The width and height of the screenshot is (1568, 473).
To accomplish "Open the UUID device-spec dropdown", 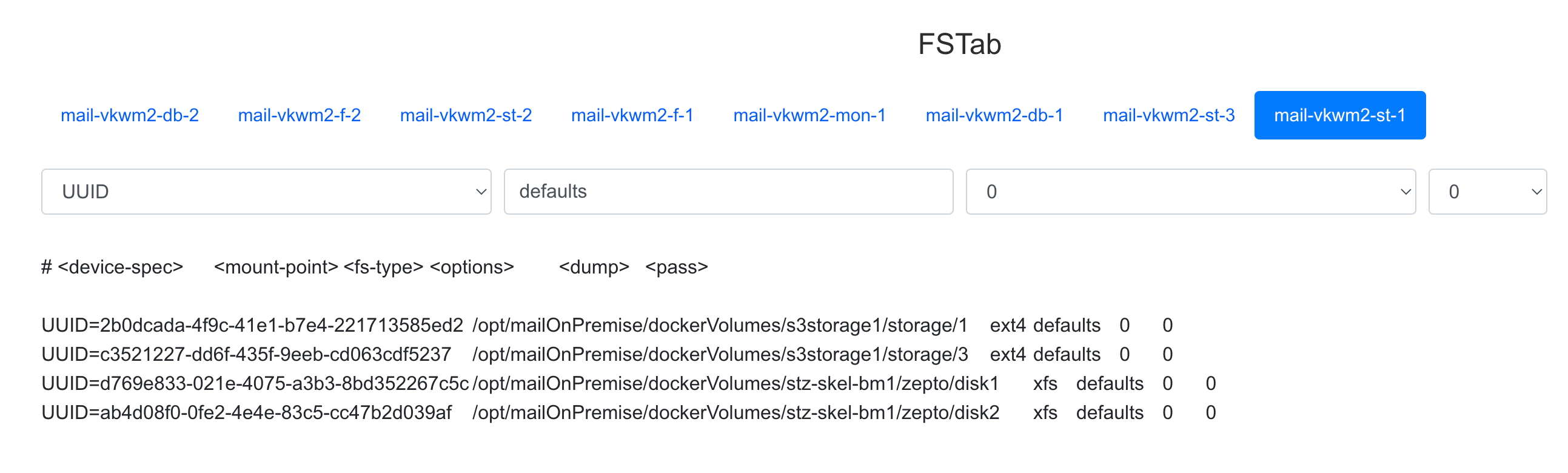I will (266, 192).
